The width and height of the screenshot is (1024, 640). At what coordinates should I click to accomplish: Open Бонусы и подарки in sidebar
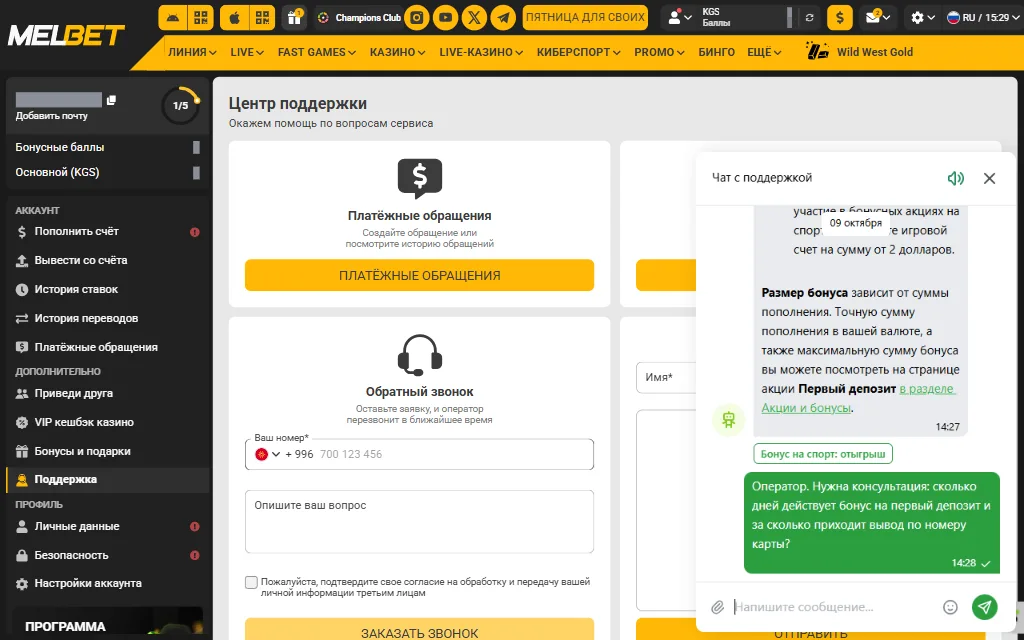pos(108,451)
